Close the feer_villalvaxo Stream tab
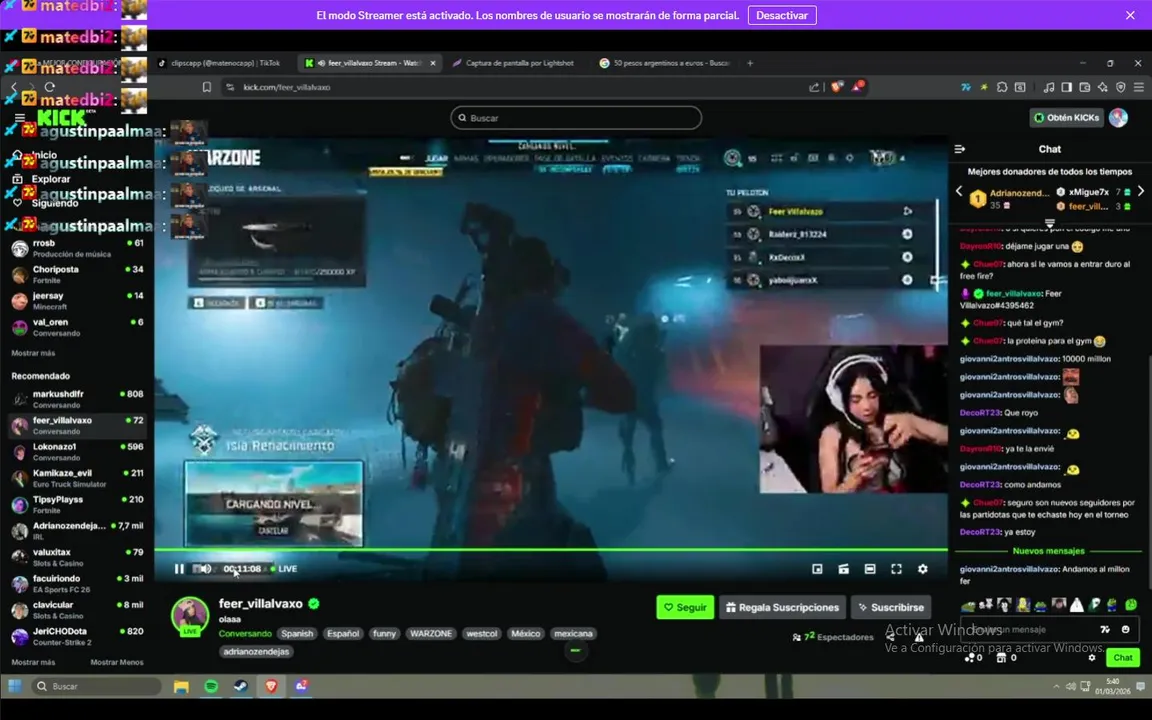Screen dimensions: 1152x720 tap(433, 63)
